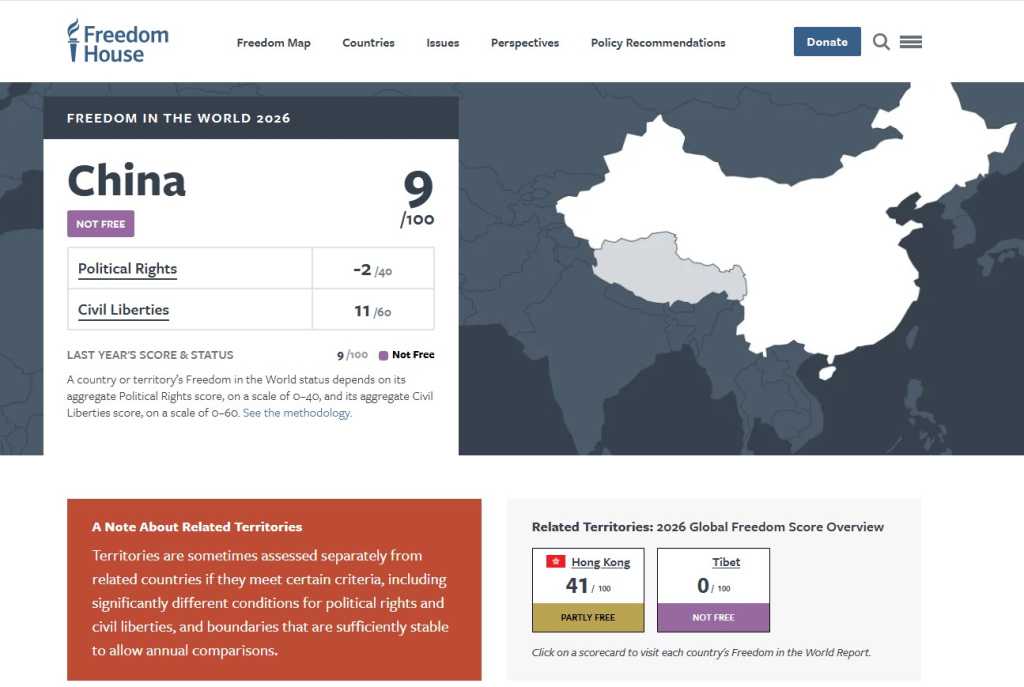Follow the See the methodology link
This screenshot has height=687, width=1024.
pos(297,413)
